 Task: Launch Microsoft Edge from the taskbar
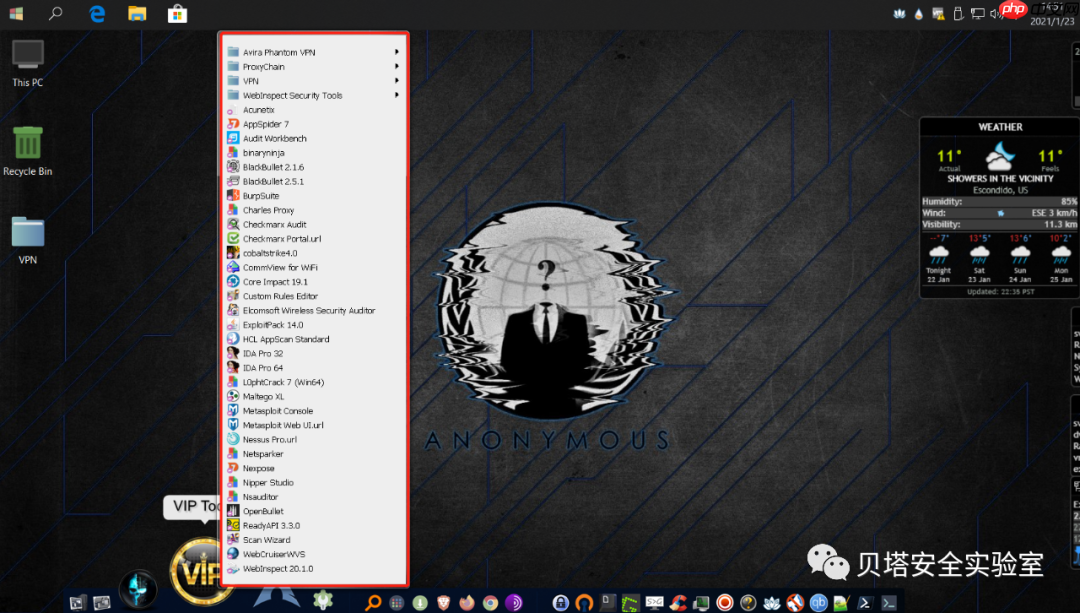tap(97, 13)
